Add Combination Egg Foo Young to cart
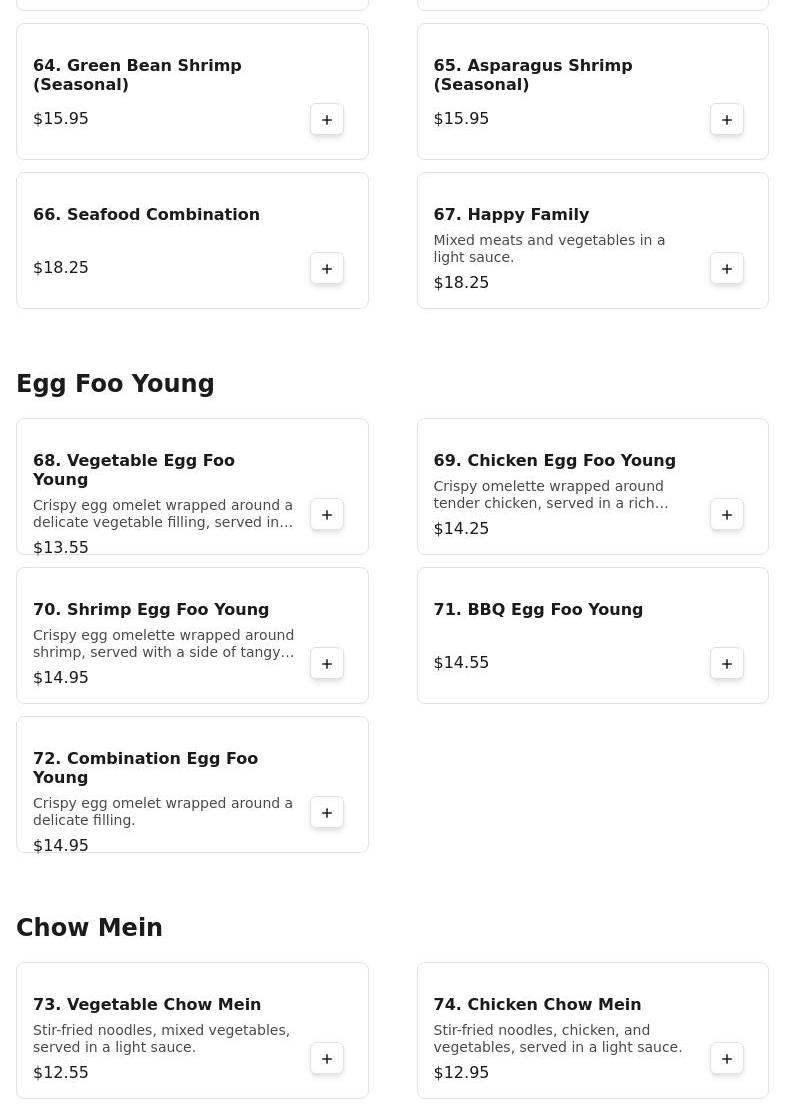Viewport: 785px width, 1105px height. pyautogui.click(x=327, y=813)
